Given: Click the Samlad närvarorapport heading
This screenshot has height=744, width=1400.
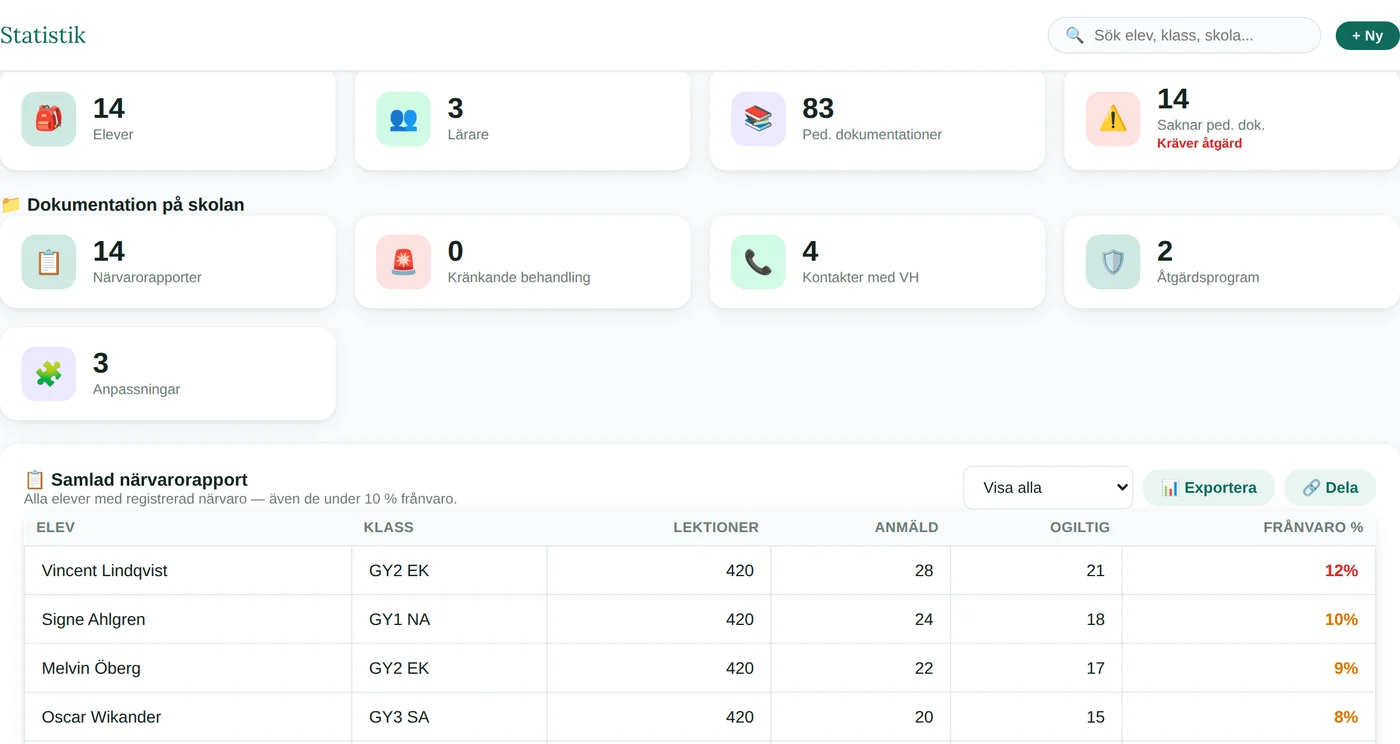Looking at the screenshot, I should (136, 480).
